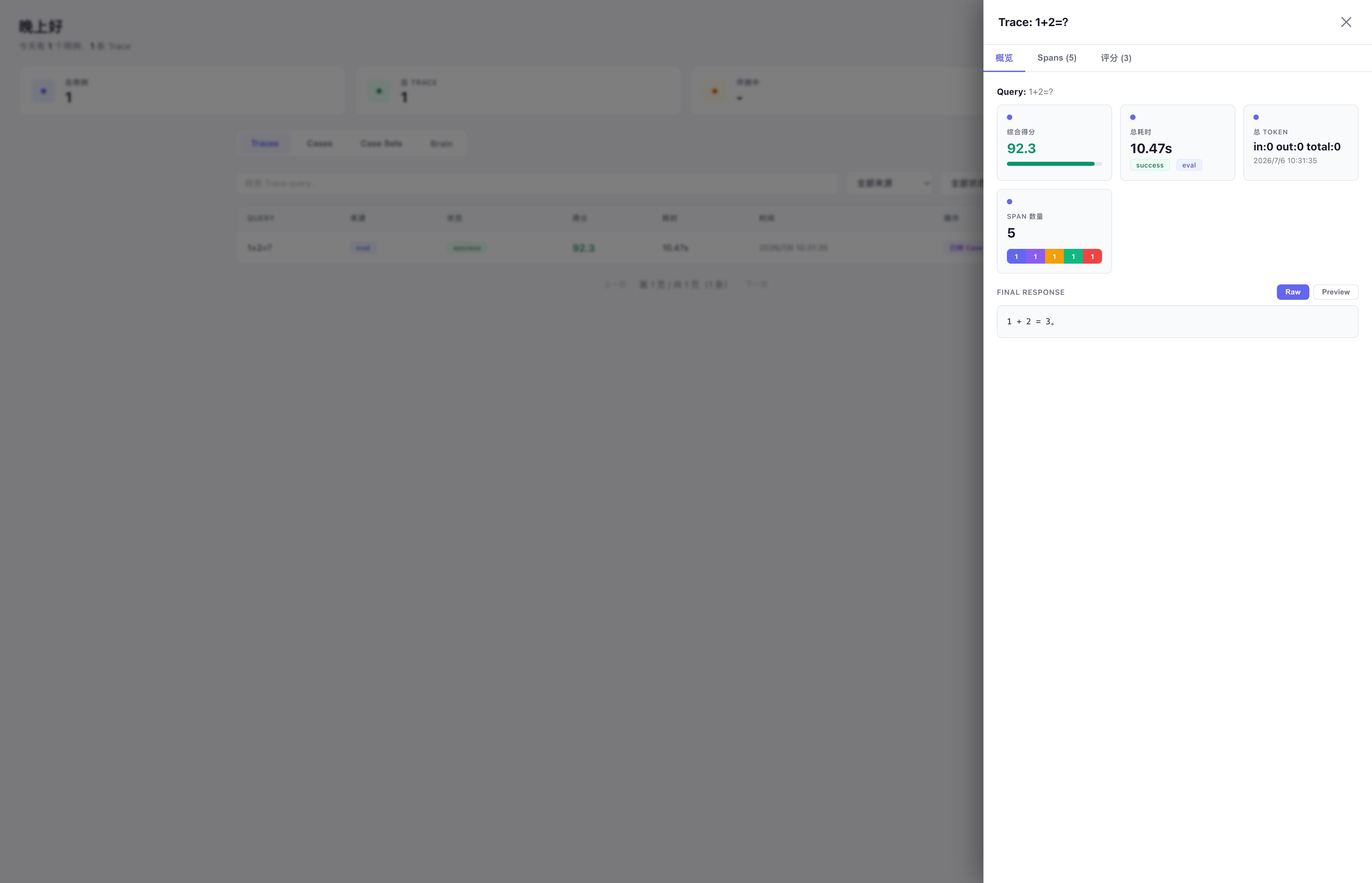
Task: Open the 评分 (3) tab
Action: tap(1116, 58)
